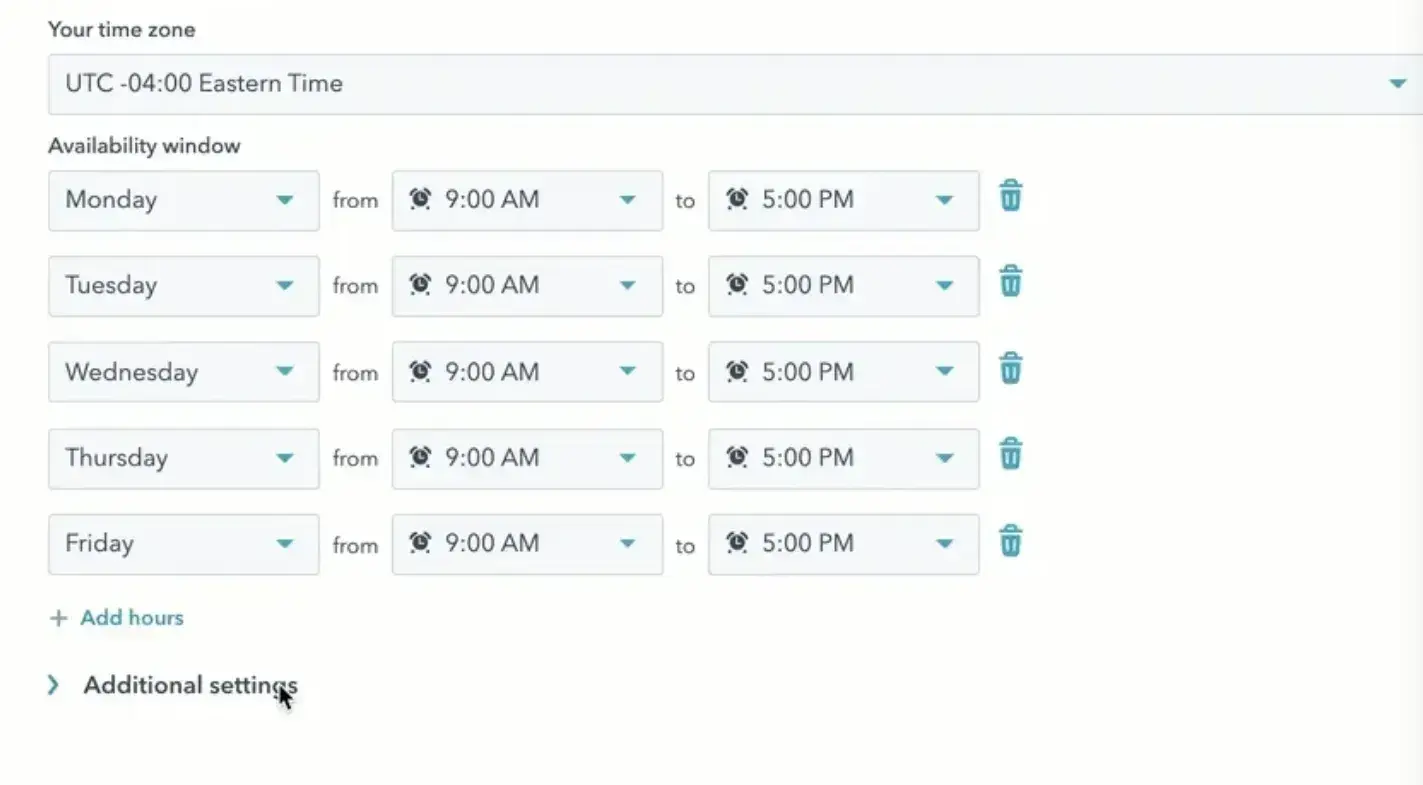Delete the Thursday availability row
Image resolution: width=1423 pixels, height=785 pixels.
click(x=1010, y=454)
